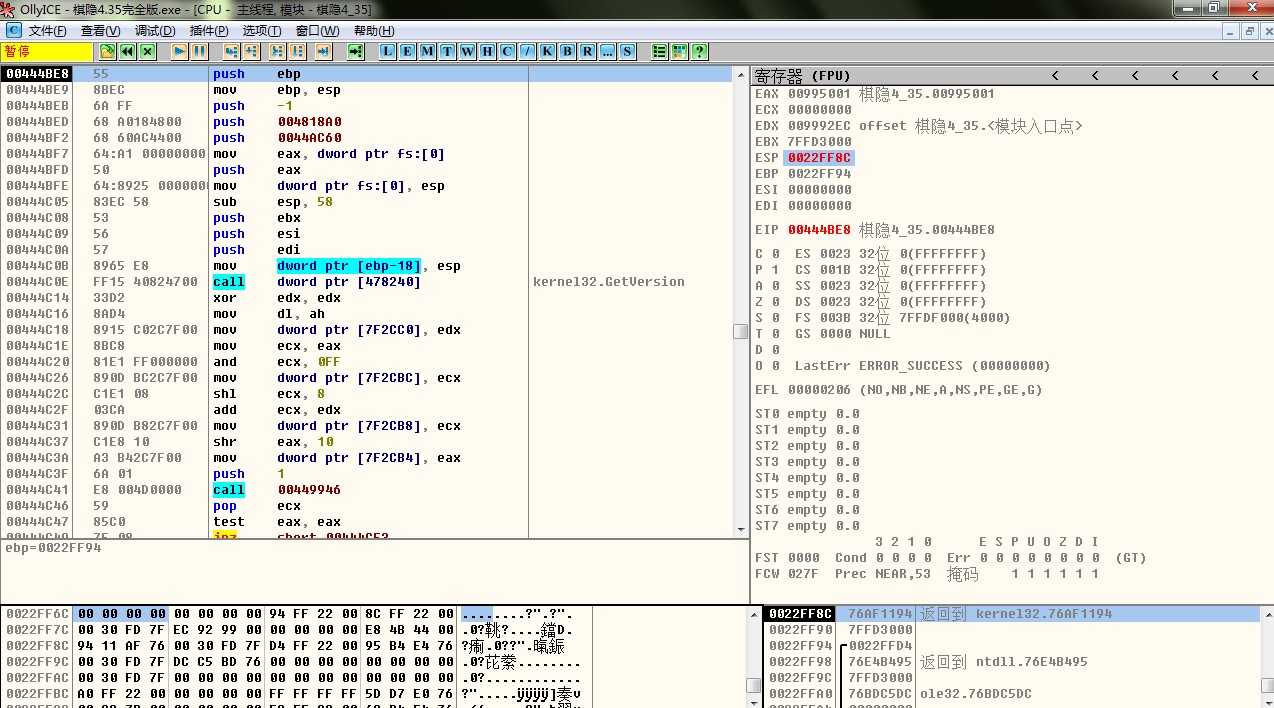
Task: Click the Open file toolbar icon
Action: click(107, 51)
